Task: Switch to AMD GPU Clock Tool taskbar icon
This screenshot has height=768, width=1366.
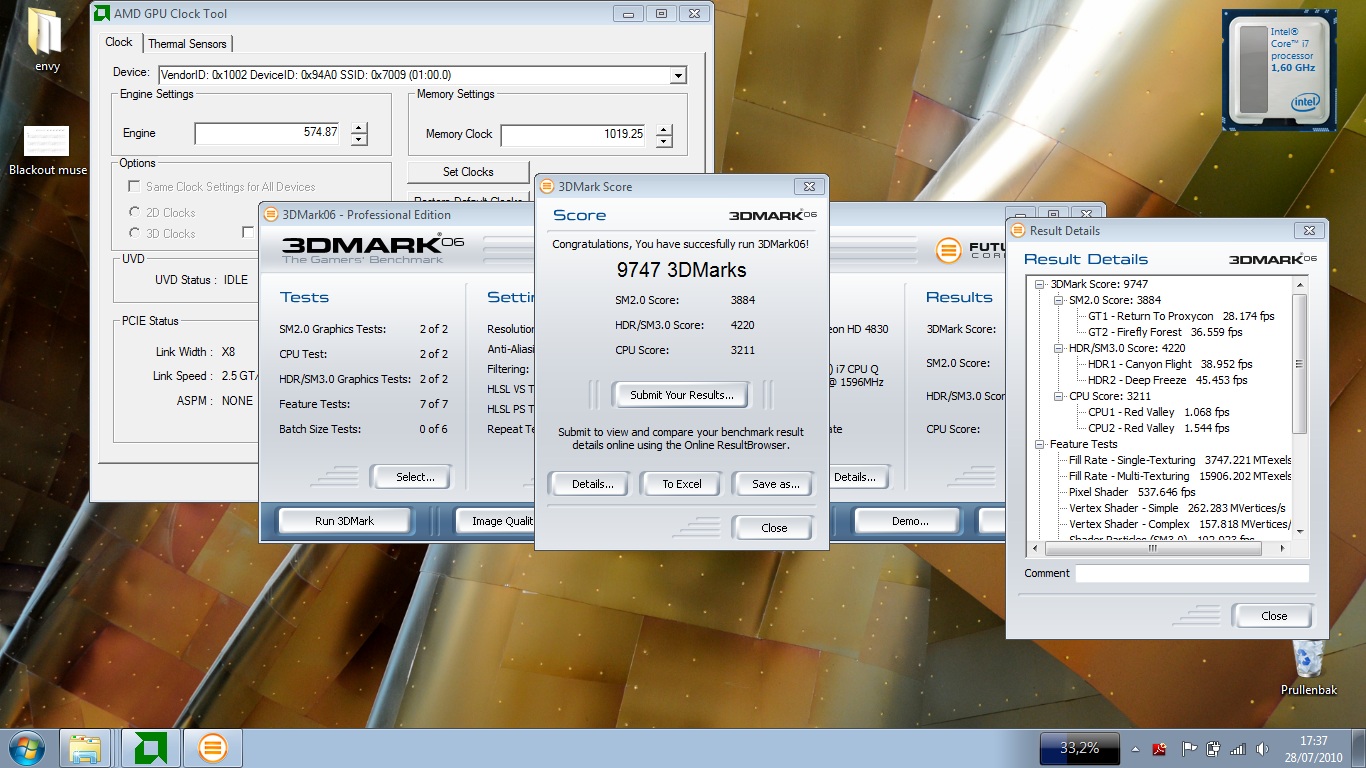Action: click(x=151, y=748)
